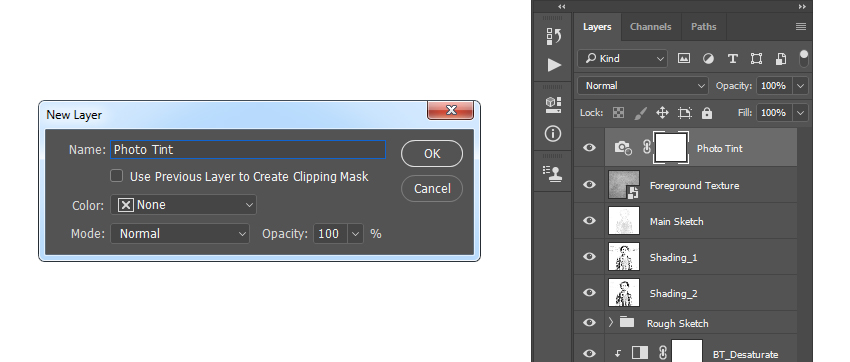Collapse left panel dock double arrows
This screenshot has height=362, width=850.
[x=562, y=7]
